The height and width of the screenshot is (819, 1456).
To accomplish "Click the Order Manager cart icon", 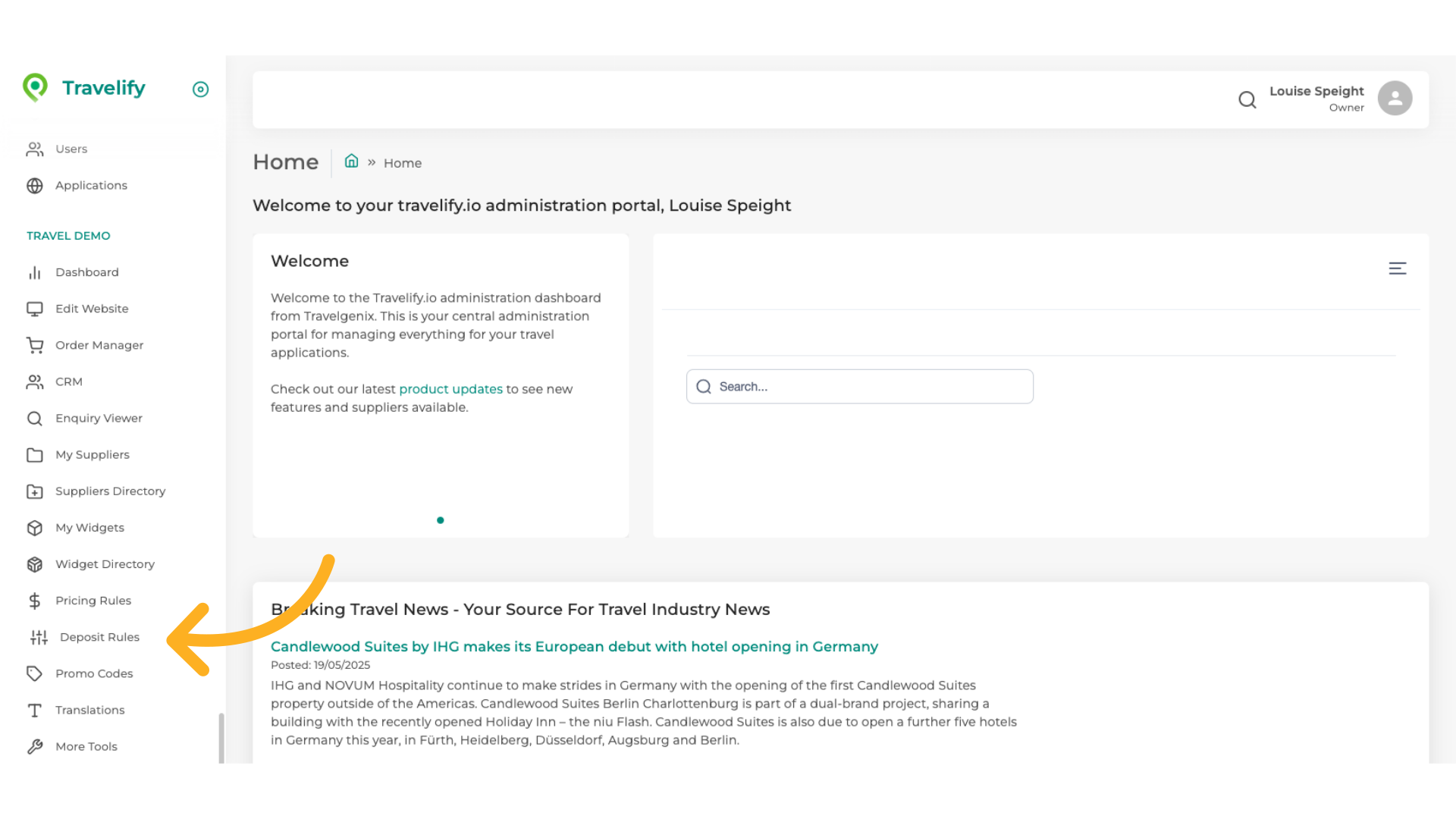I will click(35, 346).
